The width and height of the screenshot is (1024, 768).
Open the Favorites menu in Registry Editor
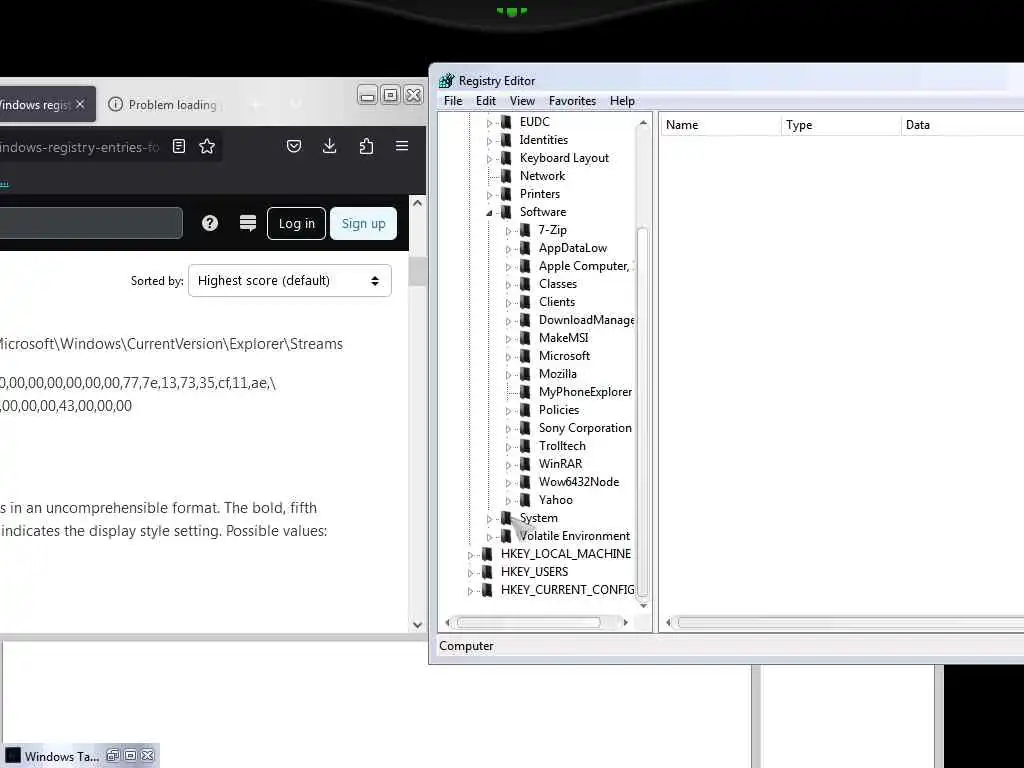(x=573, y=101)
